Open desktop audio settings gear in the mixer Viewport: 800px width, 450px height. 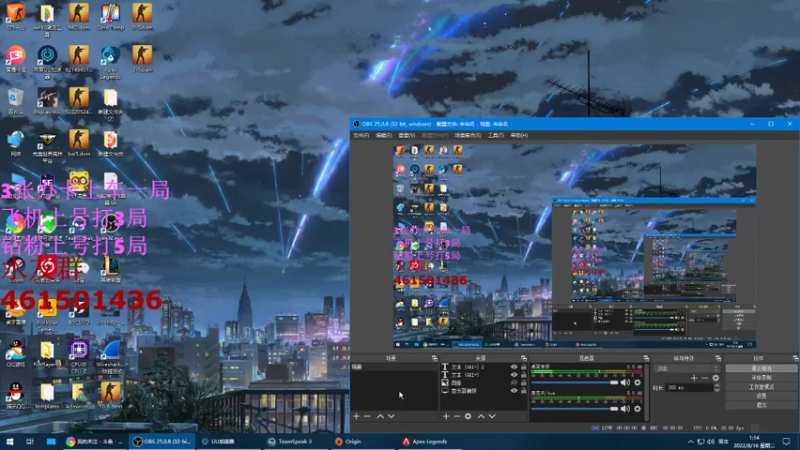pos(637,383)
